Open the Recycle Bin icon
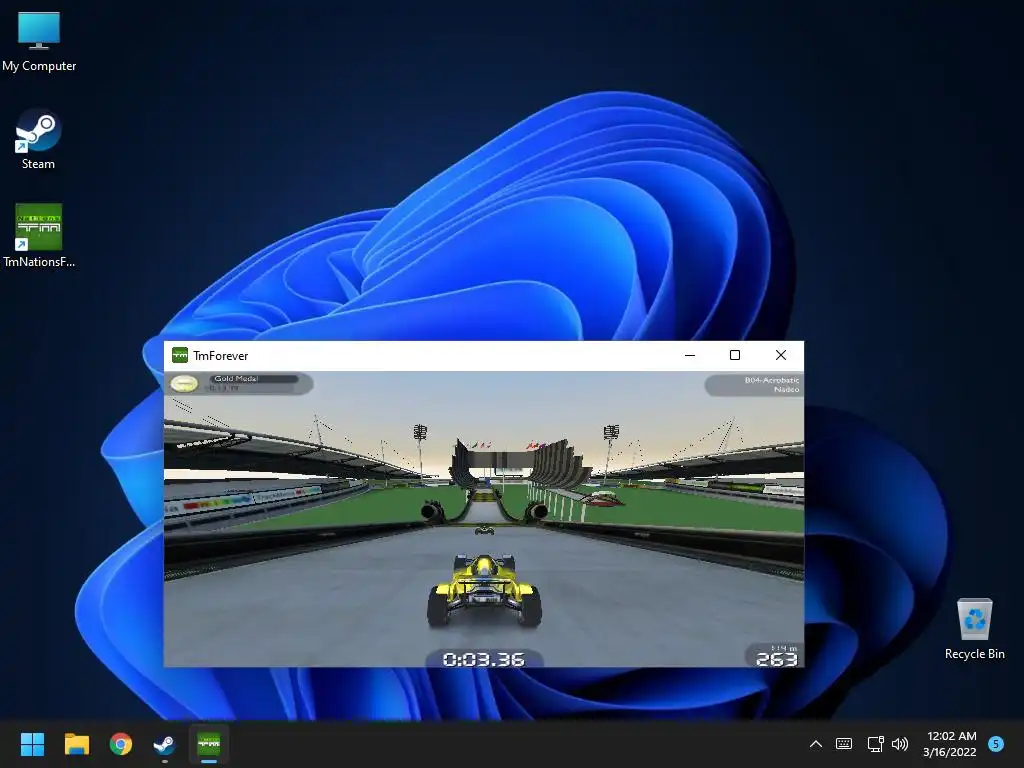This screenshot has width=1024, height=768. point(974,629)
